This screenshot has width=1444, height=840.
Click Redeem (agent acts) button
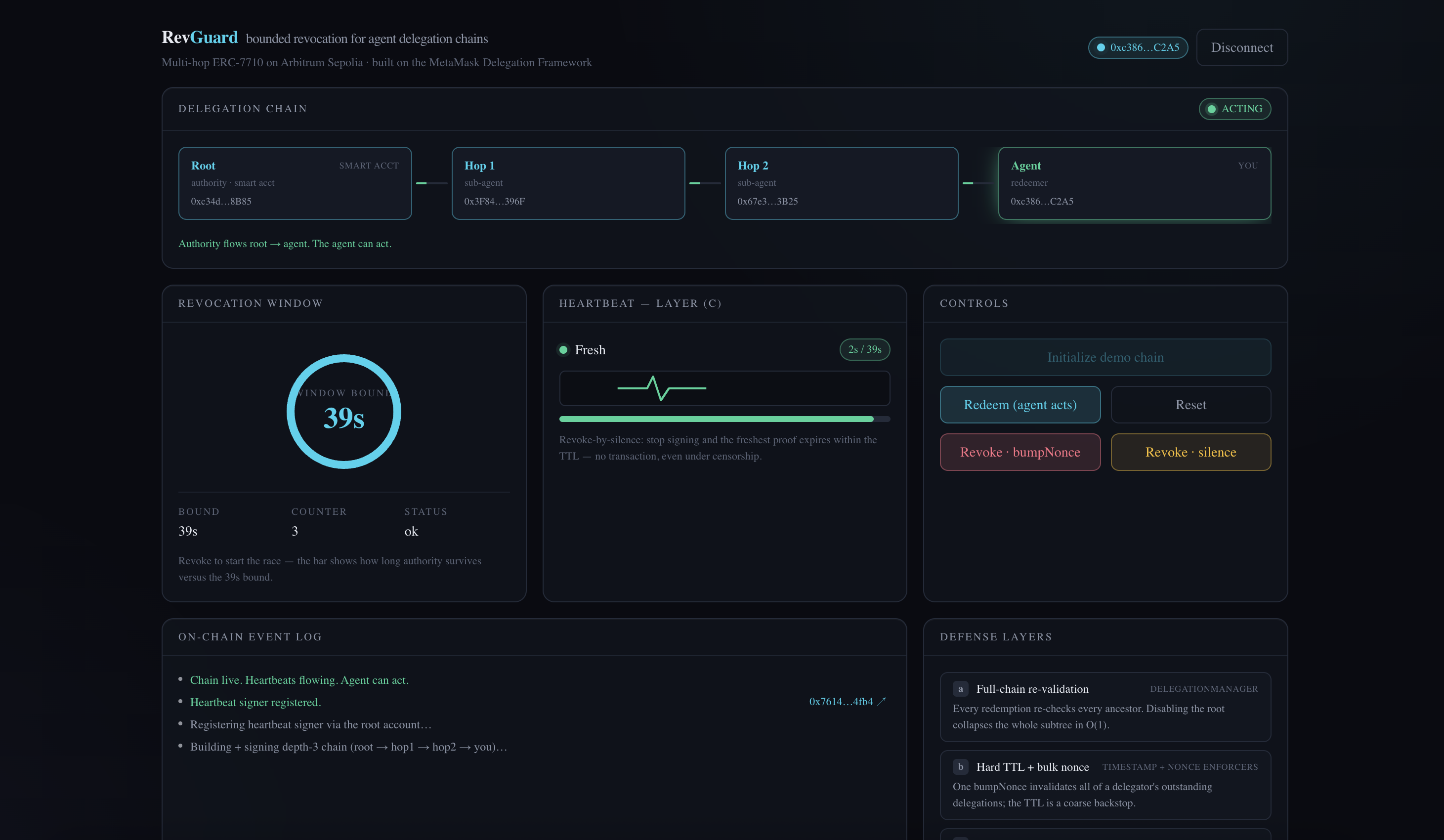click(x=1020, y=405)
